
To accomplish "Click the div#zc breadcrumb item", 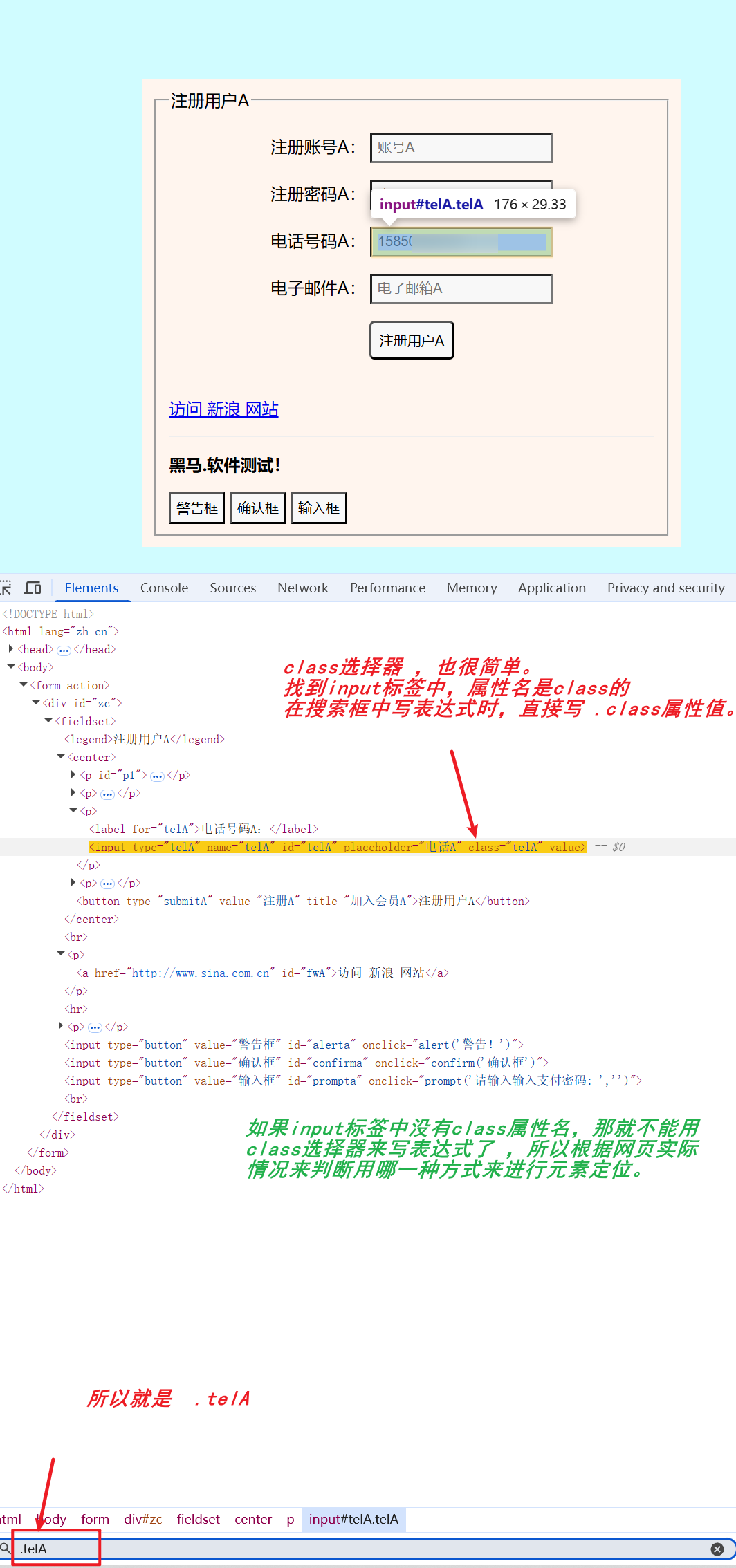I will (x=143, y=1519).
